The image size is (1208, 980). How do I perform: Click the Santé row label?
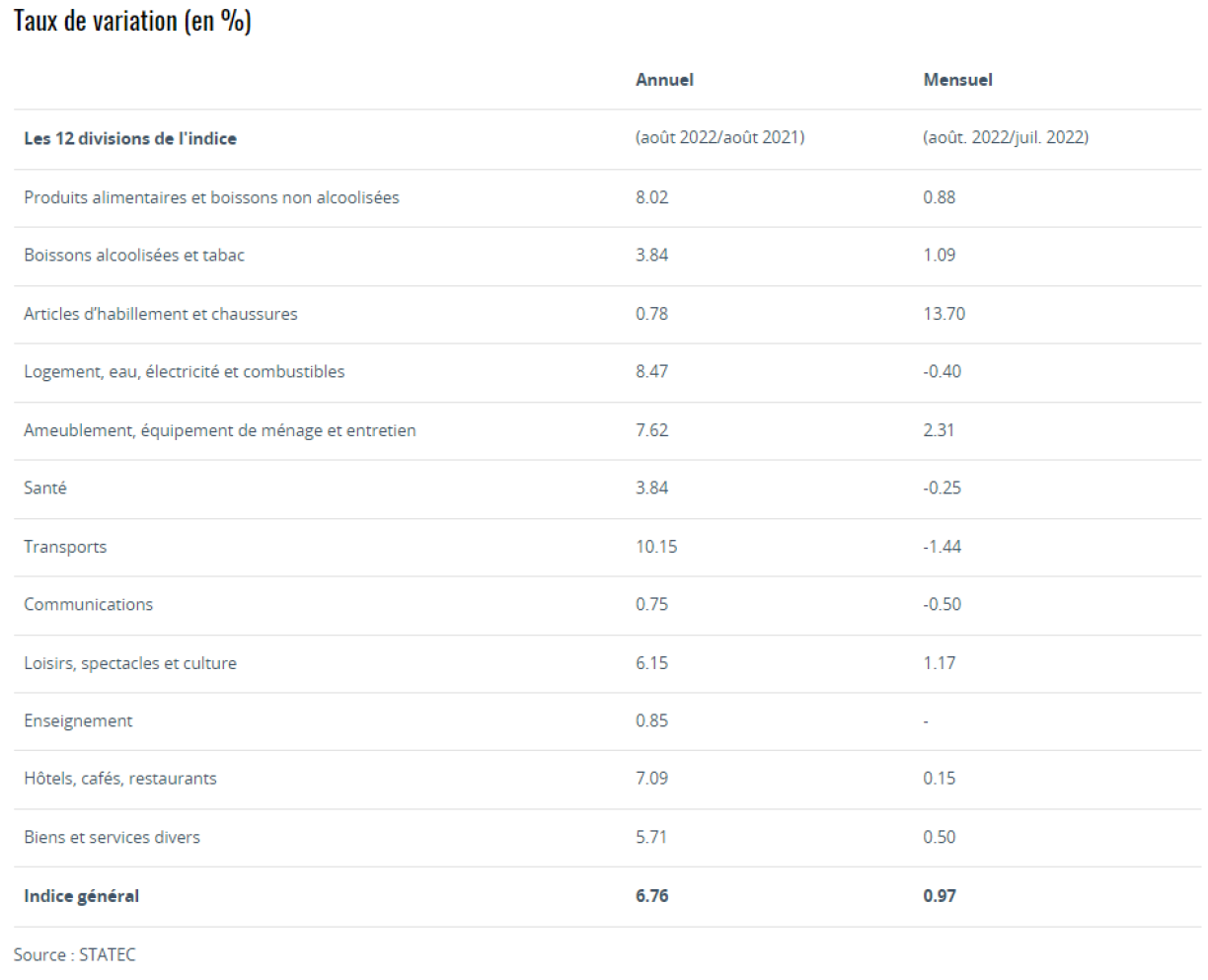point(45,488)
